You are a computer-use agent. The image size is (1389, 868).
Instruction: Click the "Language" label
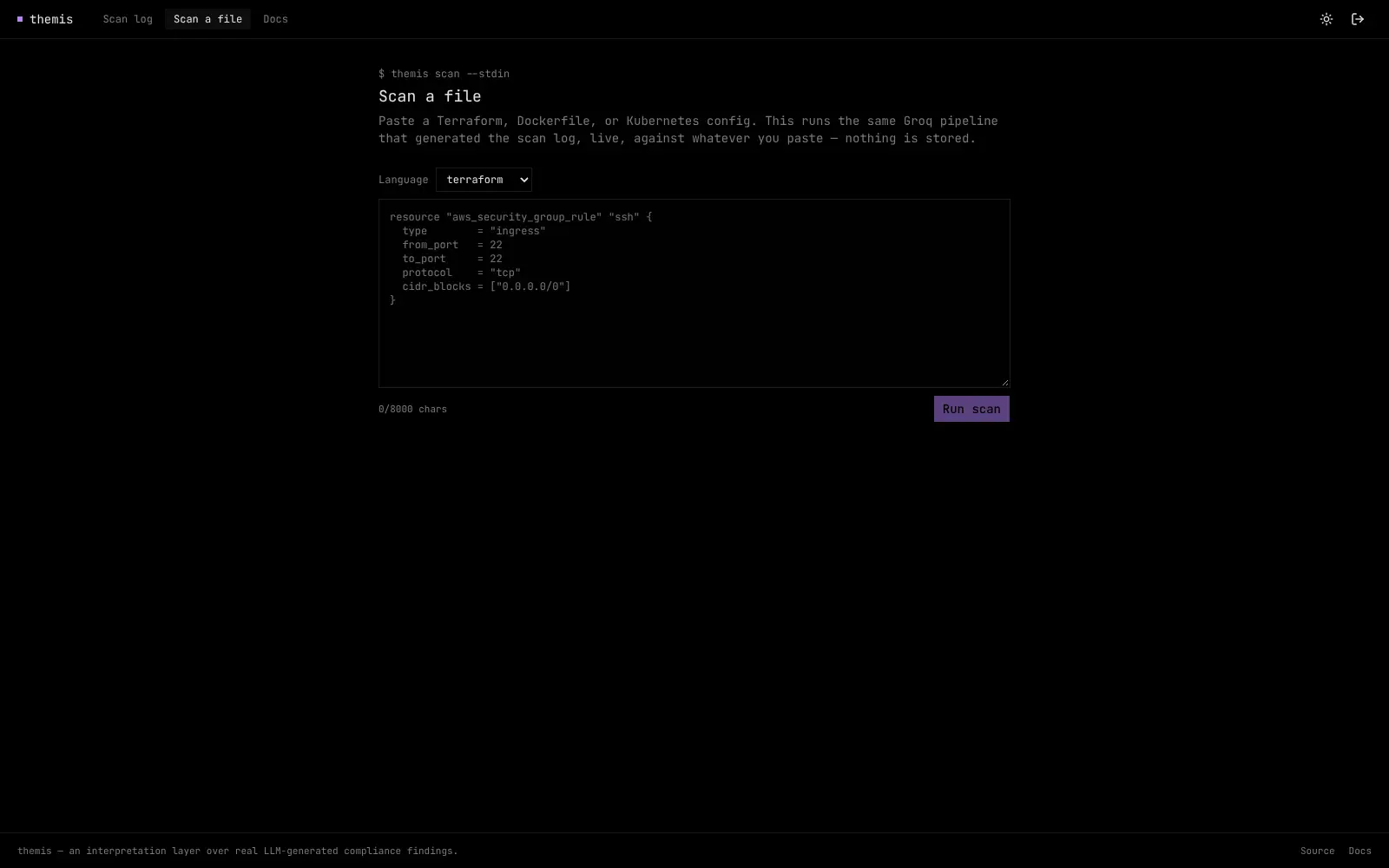pyautogui.click(x=403, y=180)
